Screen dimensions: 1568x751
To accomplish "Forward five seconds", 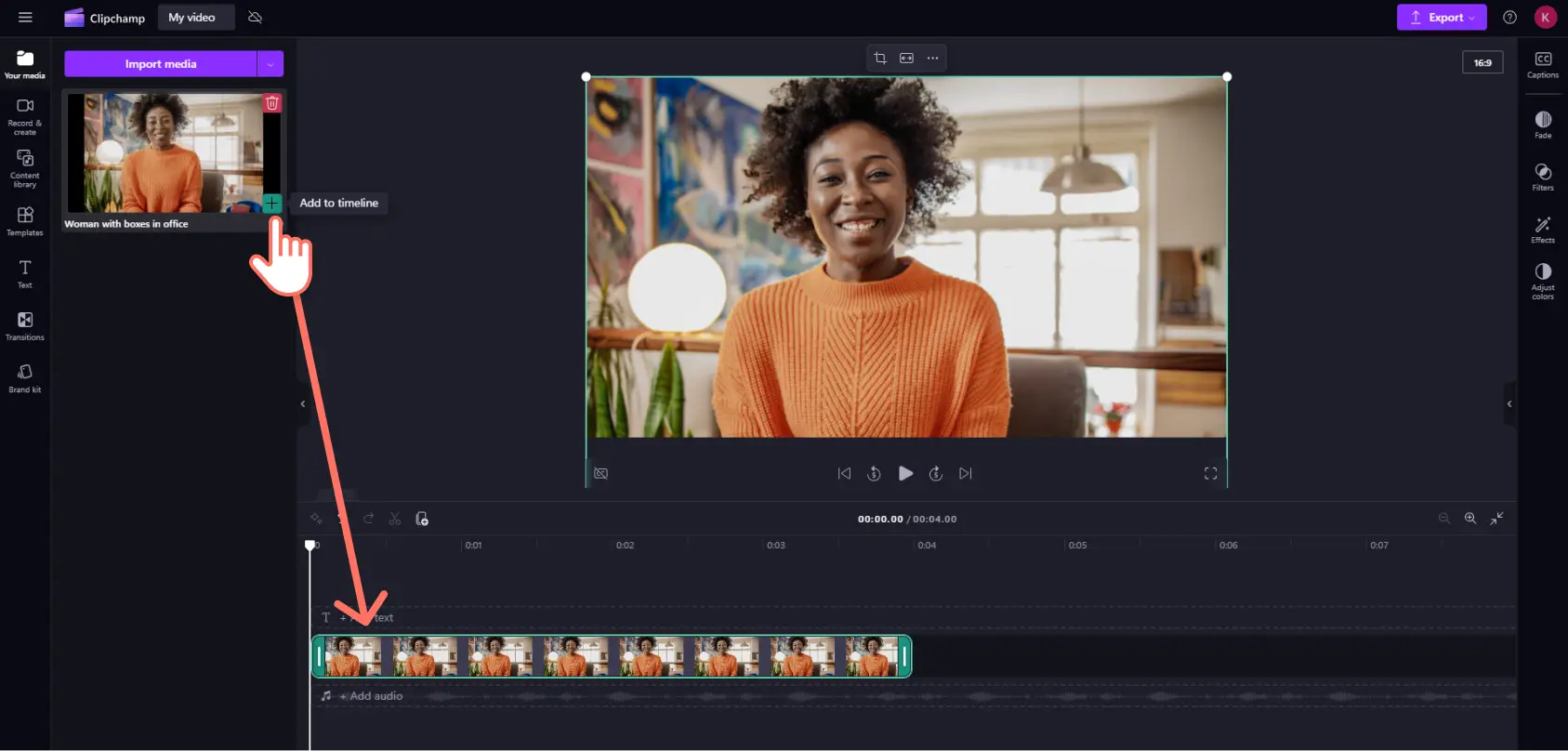I will click(x=936, y=473).
